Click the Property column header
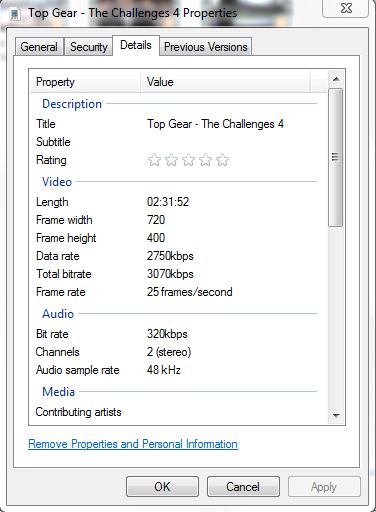The image size is (376, 512). tap(85, 82)
